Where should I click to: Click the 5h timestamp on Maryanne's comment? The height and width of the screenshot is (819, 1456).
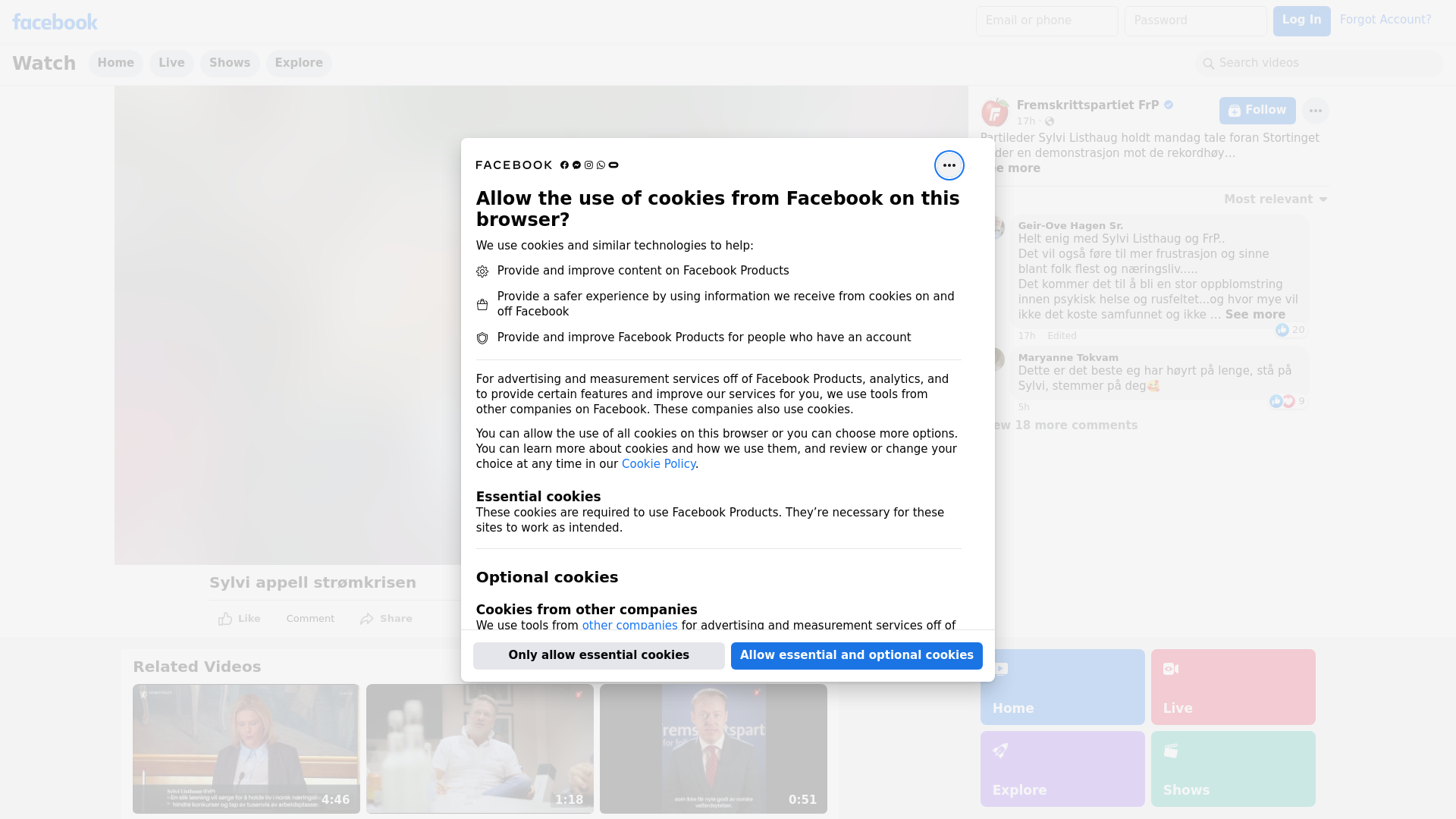[x=1024, y=407]
